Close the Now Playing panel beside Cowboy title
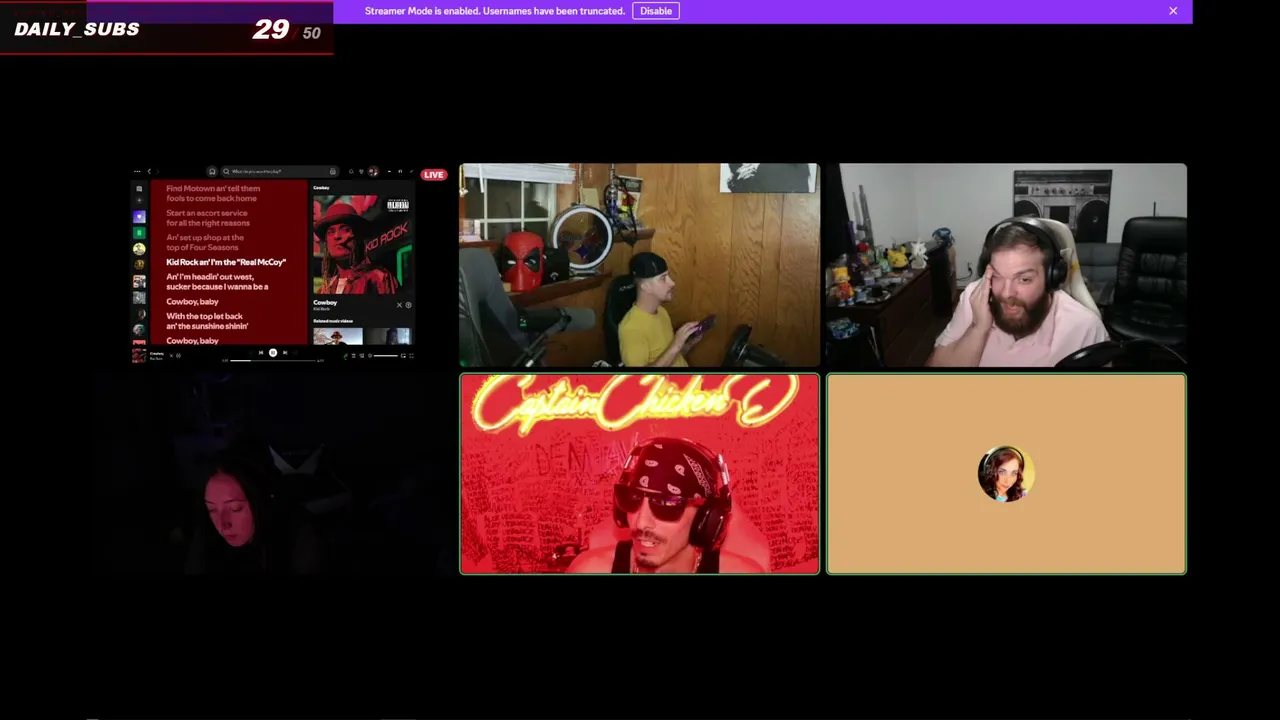The height and width of the screenshot is (720, 1280). pyautogui.click(x=400, y=305)
